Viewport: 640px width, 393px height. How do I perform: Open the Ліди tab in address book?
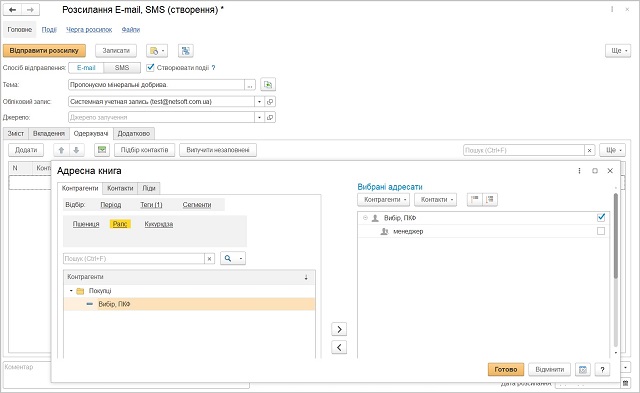149,188
